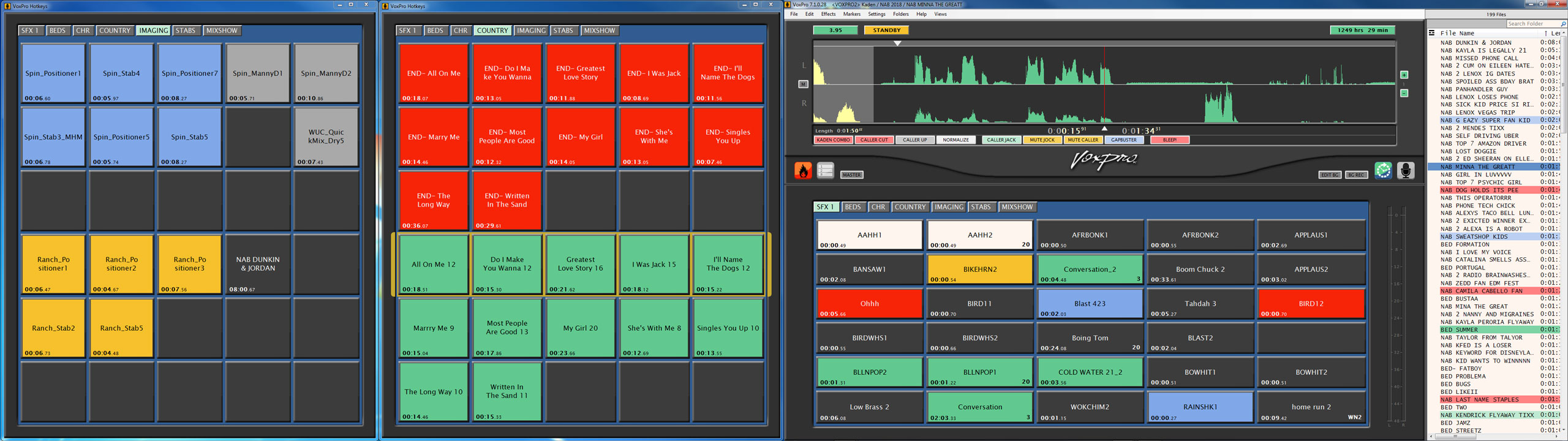Click the flame hotkeys icon in VoxPro
1568x441 pixels.
803,170
